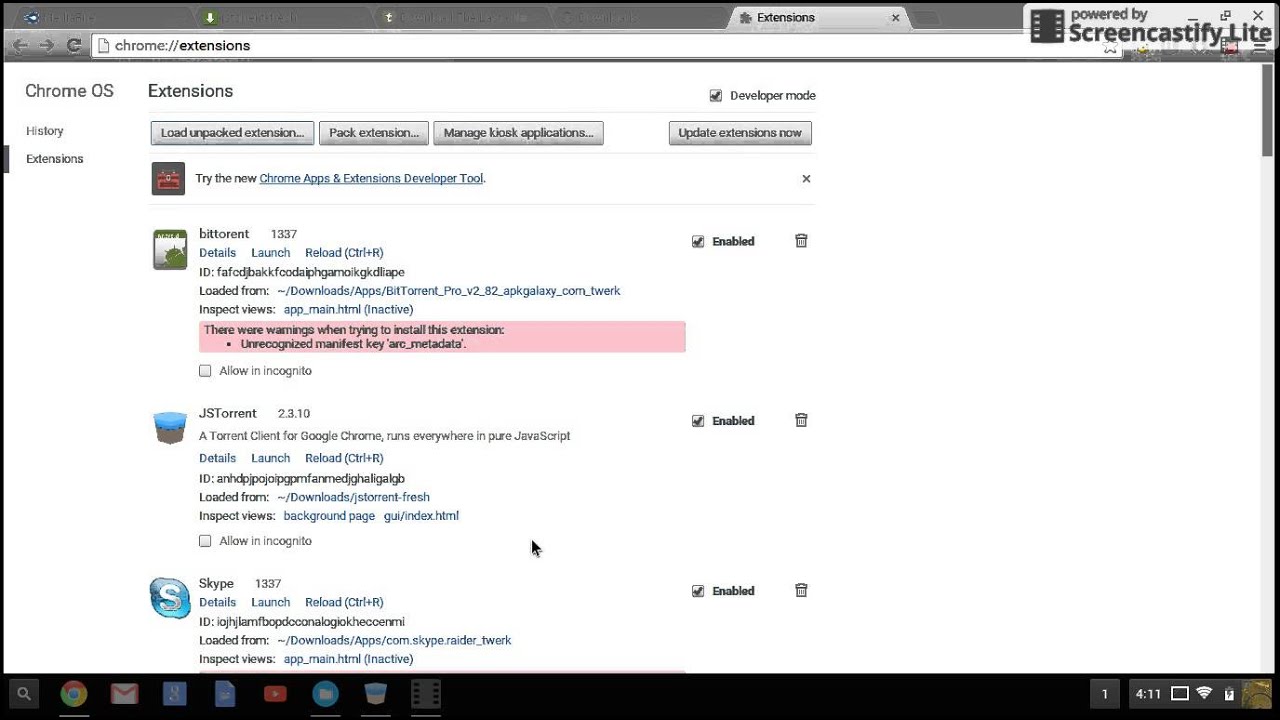Image resolution: width=1280 pixels, height=720 pixels.
Task: Launch the bittorent app
Action: [270, 253]
